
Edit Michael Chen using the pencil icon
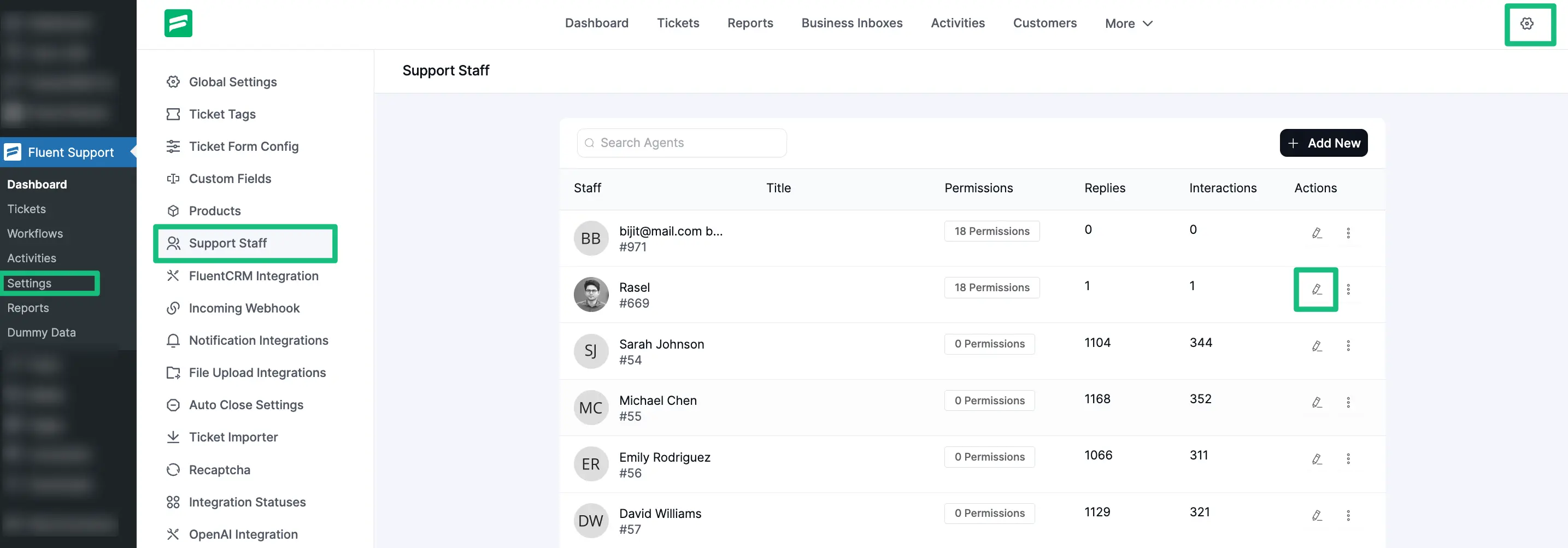click(1316, 403)
